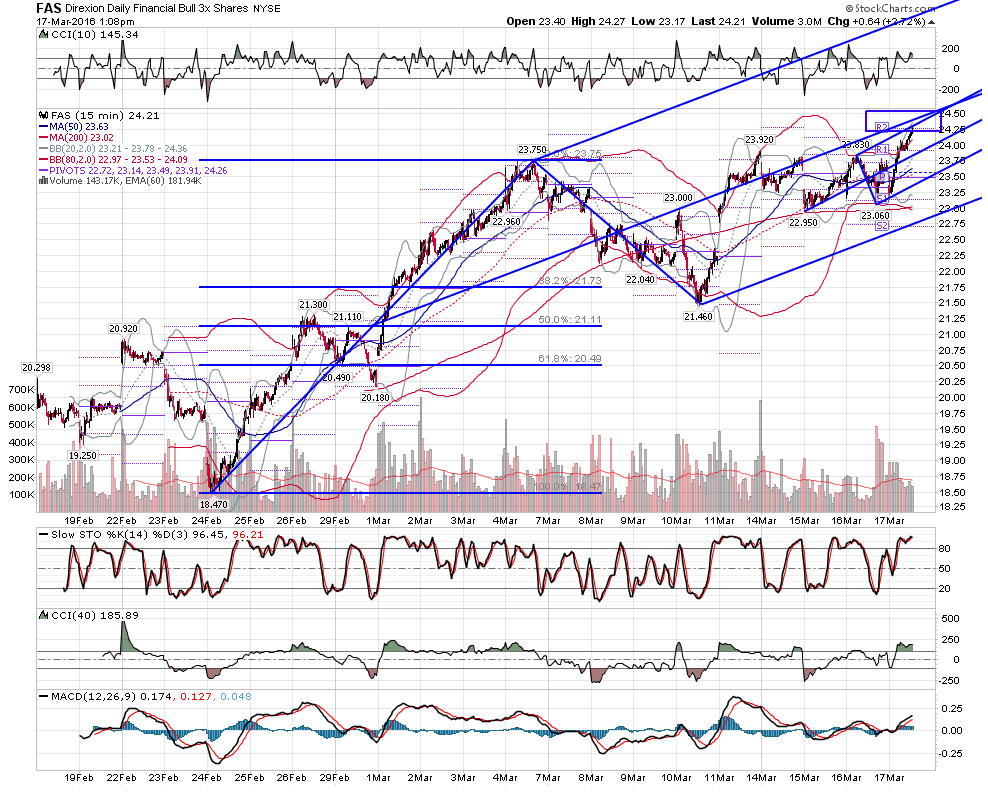The width and height of the screenshot is (988, 793).
Task: Click the MA(50) 23.63 legend entry
Action: click(x=79, y=127)
